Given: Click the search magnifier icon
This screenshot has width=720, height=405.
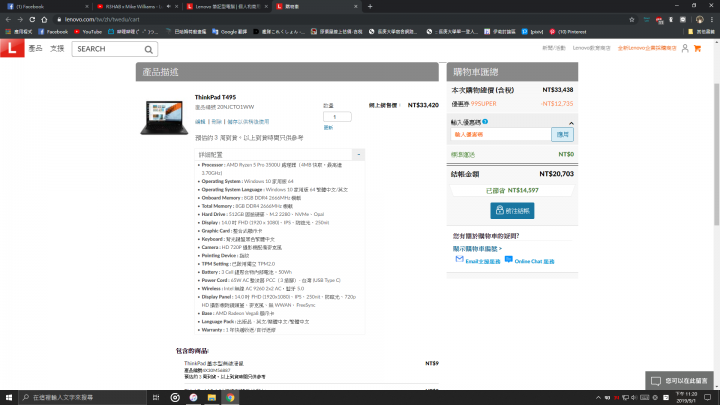Looking at the screenshot, I should coord(149,49).
